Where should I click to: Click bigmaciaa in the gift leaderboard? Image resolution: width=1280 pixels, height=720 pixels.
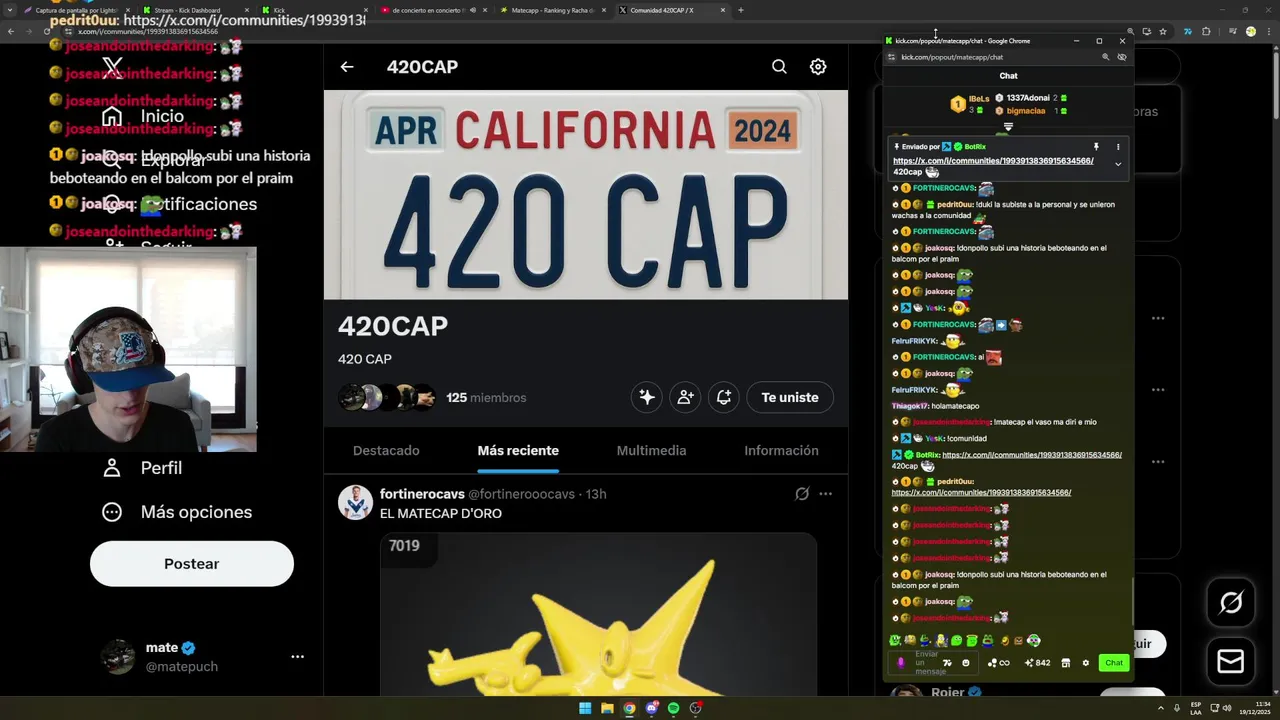click(x=1026, y=110)
